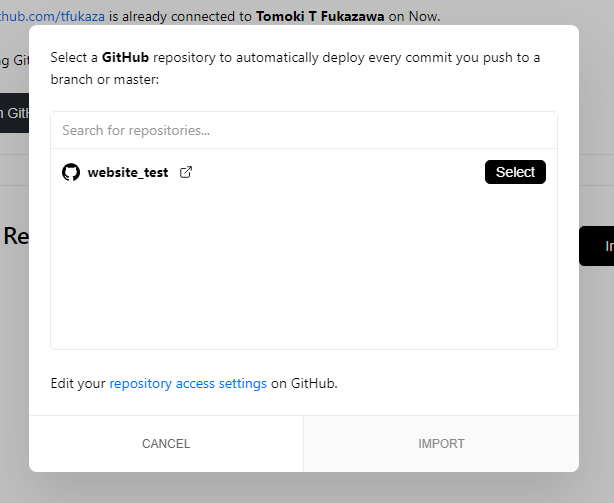Viewport: 614px width, 503px height.
Task: Click the partially hidden "Re" heading at left
Action: click(15, 237)
